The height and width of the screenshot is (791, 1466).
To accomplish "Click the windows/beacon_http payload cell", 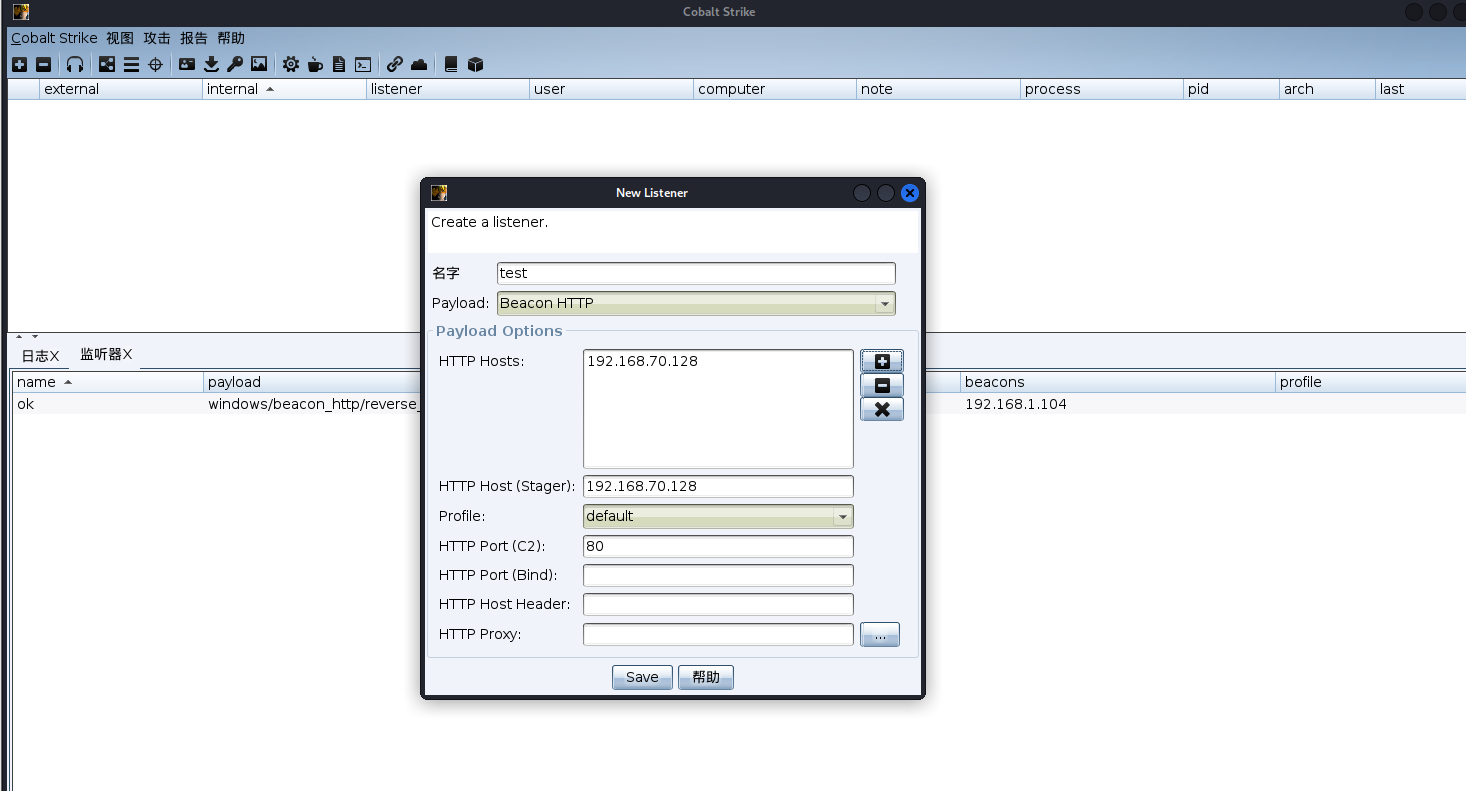I will click(x=314, y=404).
